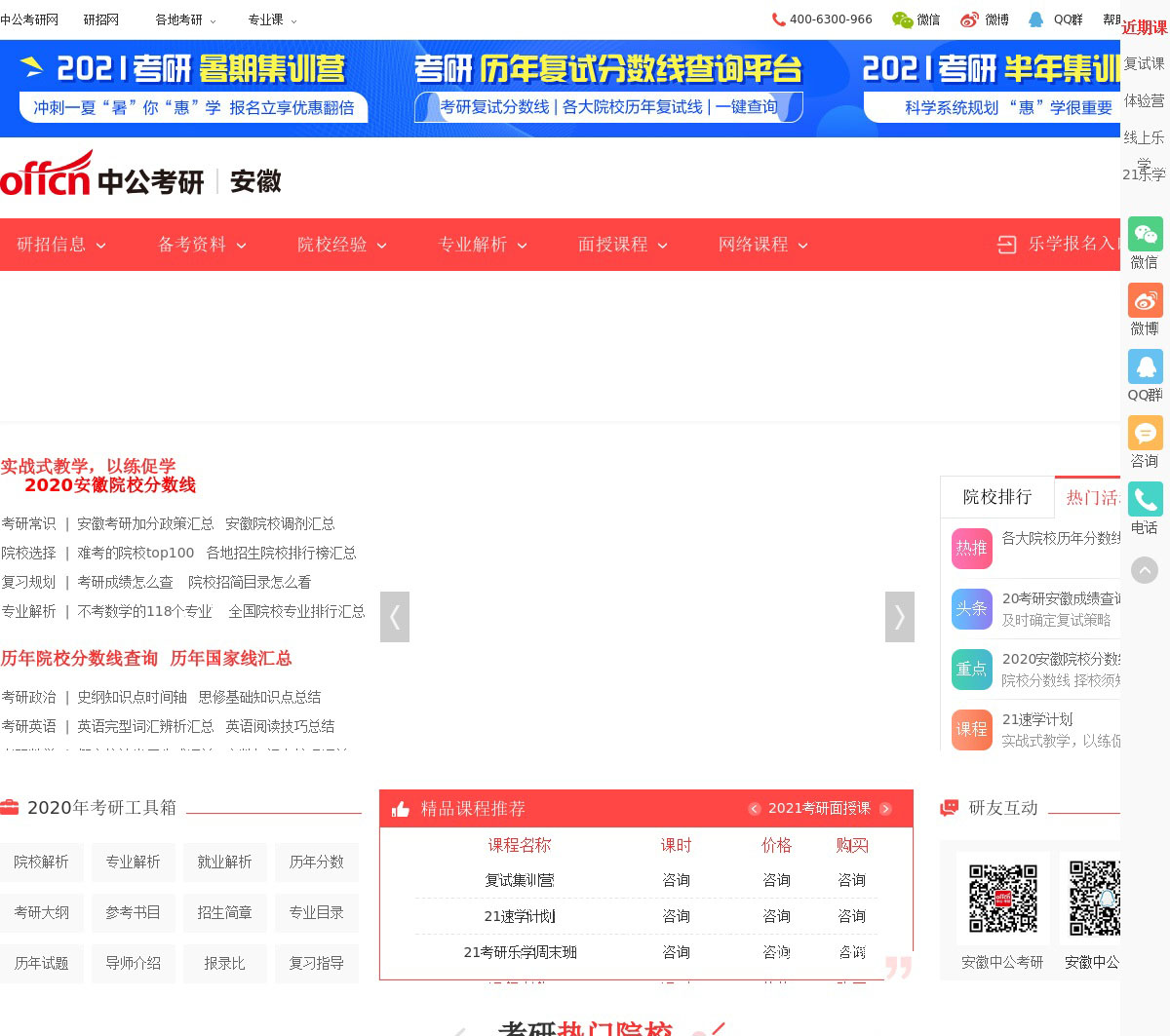Screen dimensions: 1170x1036
Task: Click the QQ群 penguin icon in the top bar
Action: click(1036, 19)
